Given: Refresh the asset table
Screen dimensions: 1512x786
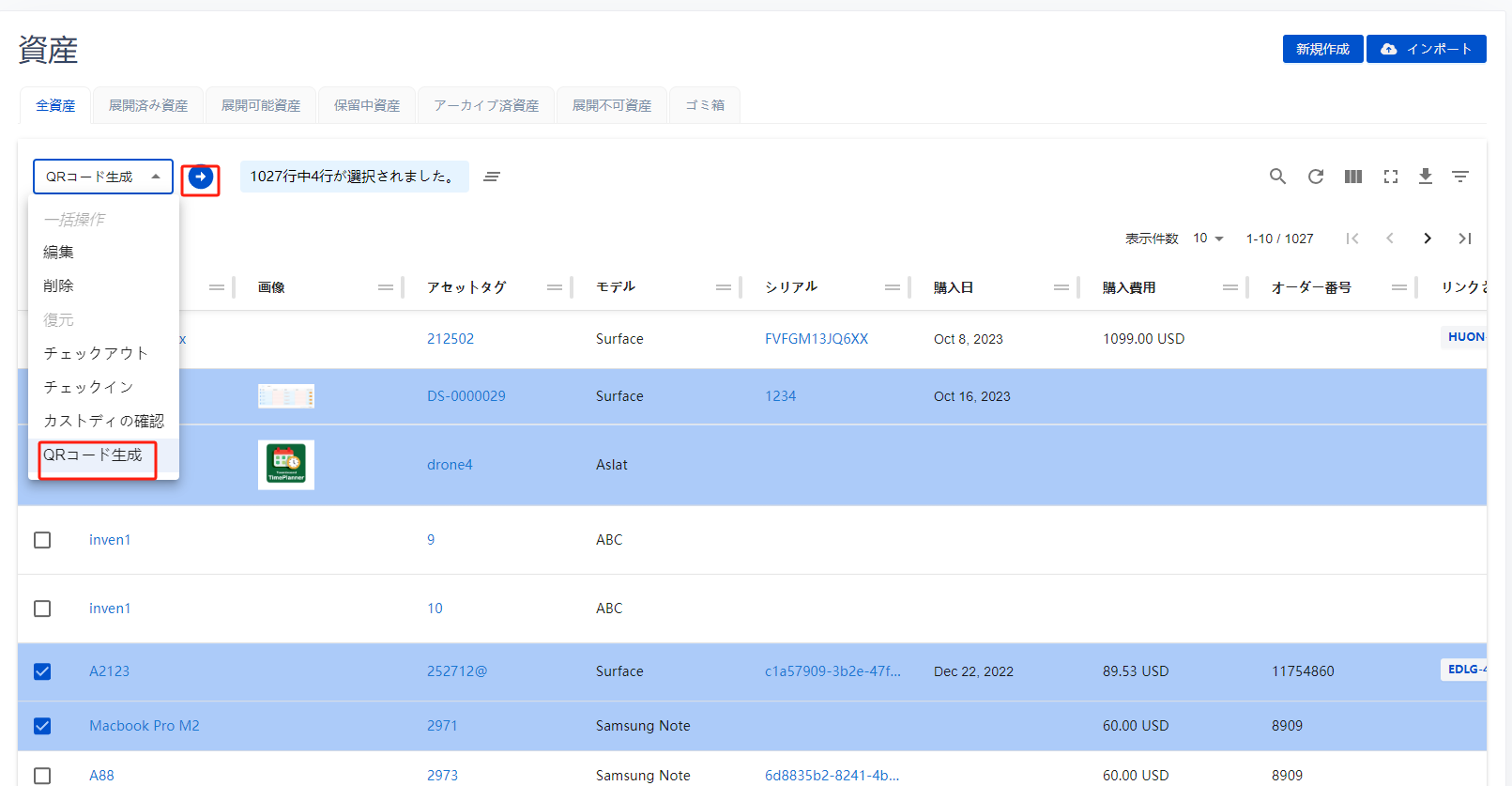Looking at the screenshot, I should (1316, 177).
